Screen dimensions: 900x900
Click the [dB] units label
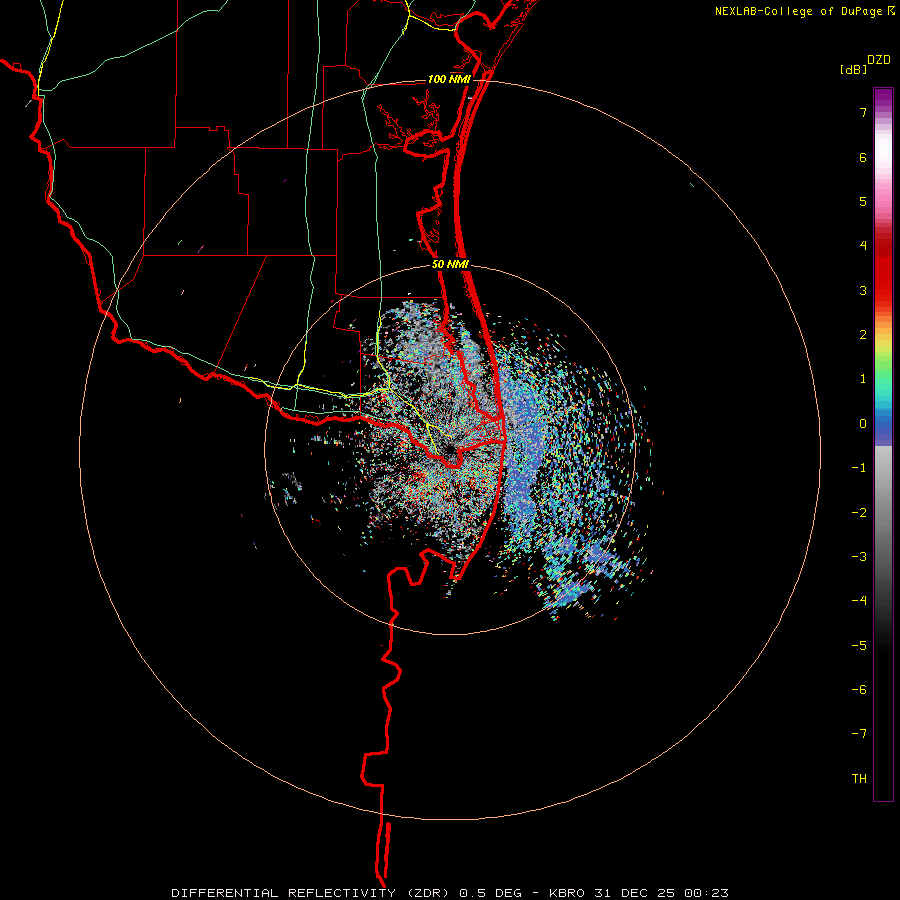[853, 69]
